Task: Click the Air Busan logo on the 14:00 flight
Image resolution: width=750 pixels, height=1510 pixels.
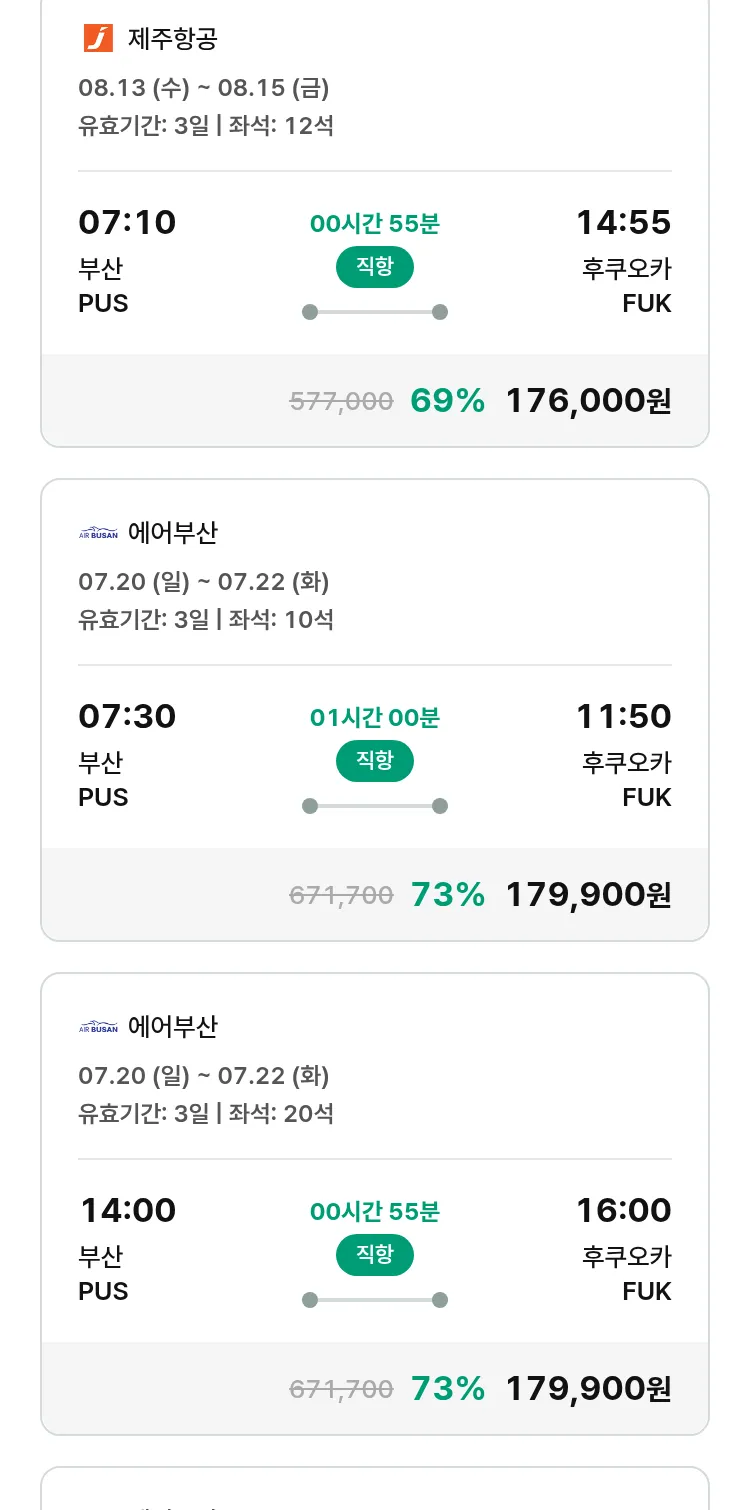Action: pos(98,1027)
